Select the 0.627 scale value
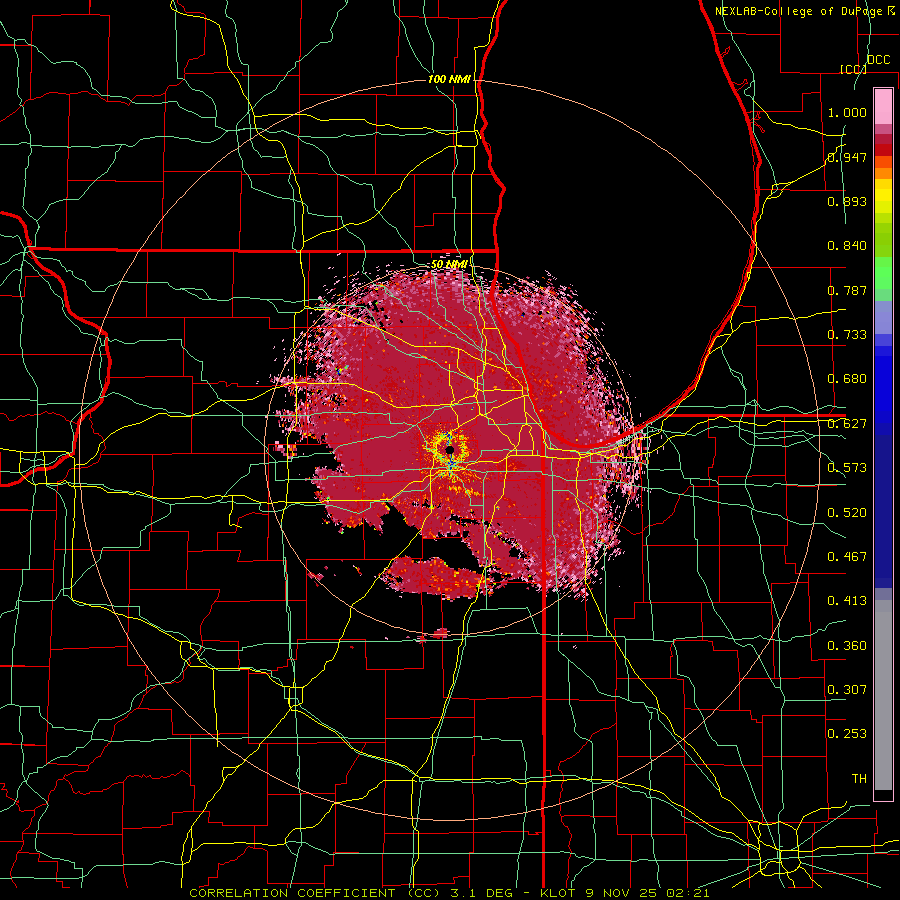The image size is (900, 900). [x=847, y=424]
